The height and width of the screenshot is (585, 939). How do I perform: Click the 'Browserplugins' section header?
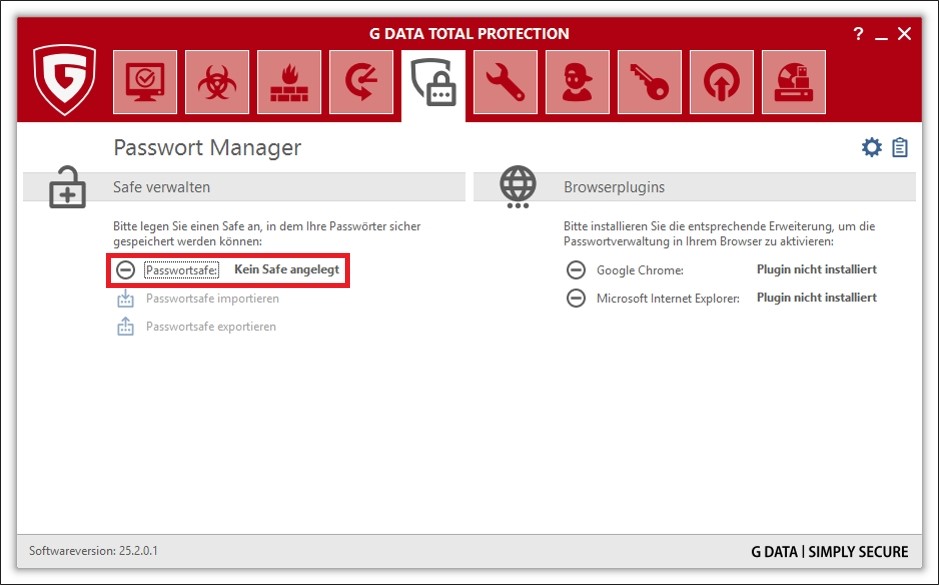[x=614, y=187]
